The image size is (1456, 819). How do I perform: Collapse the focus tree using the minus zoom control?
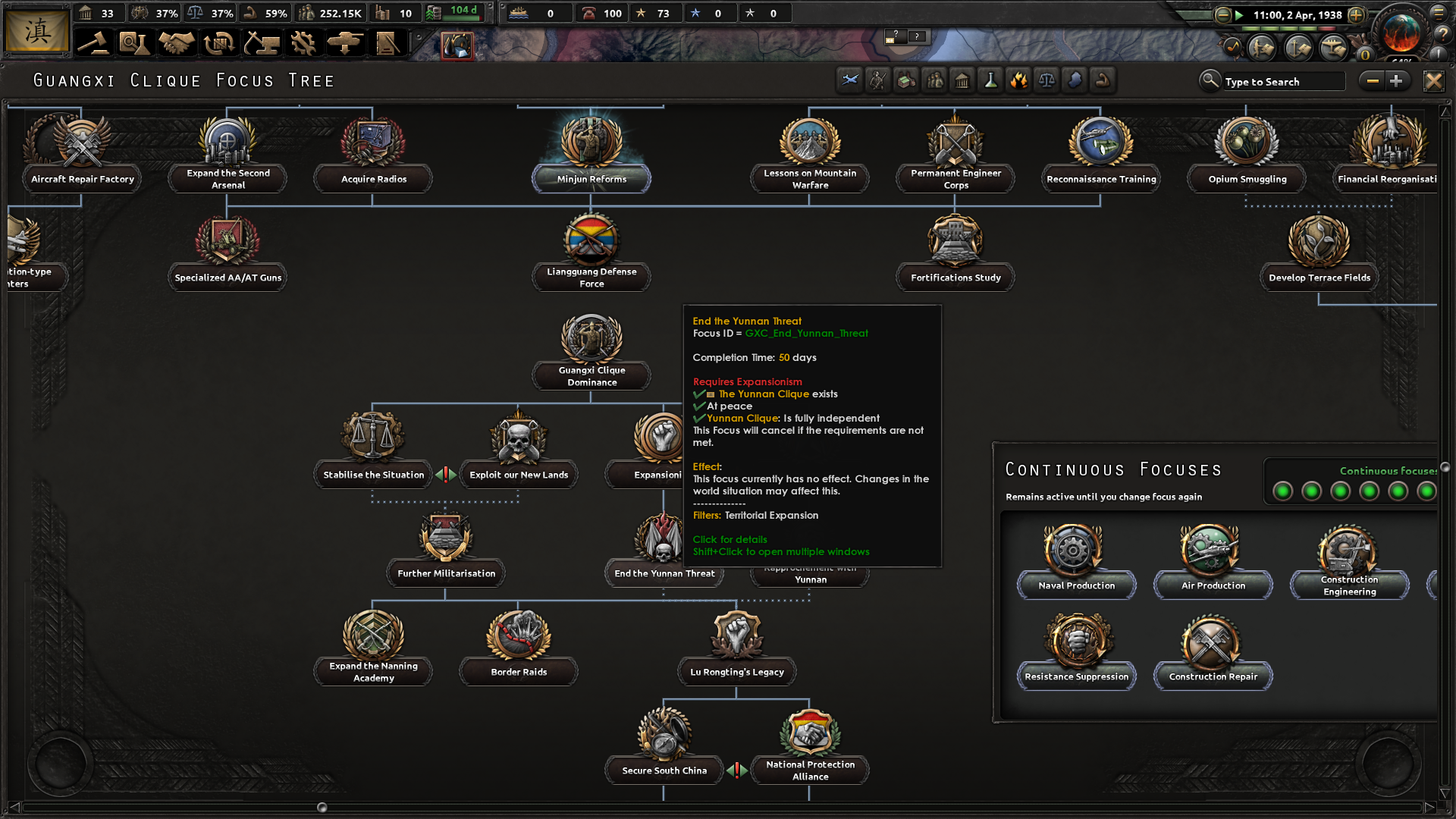tap(1373, 80)
